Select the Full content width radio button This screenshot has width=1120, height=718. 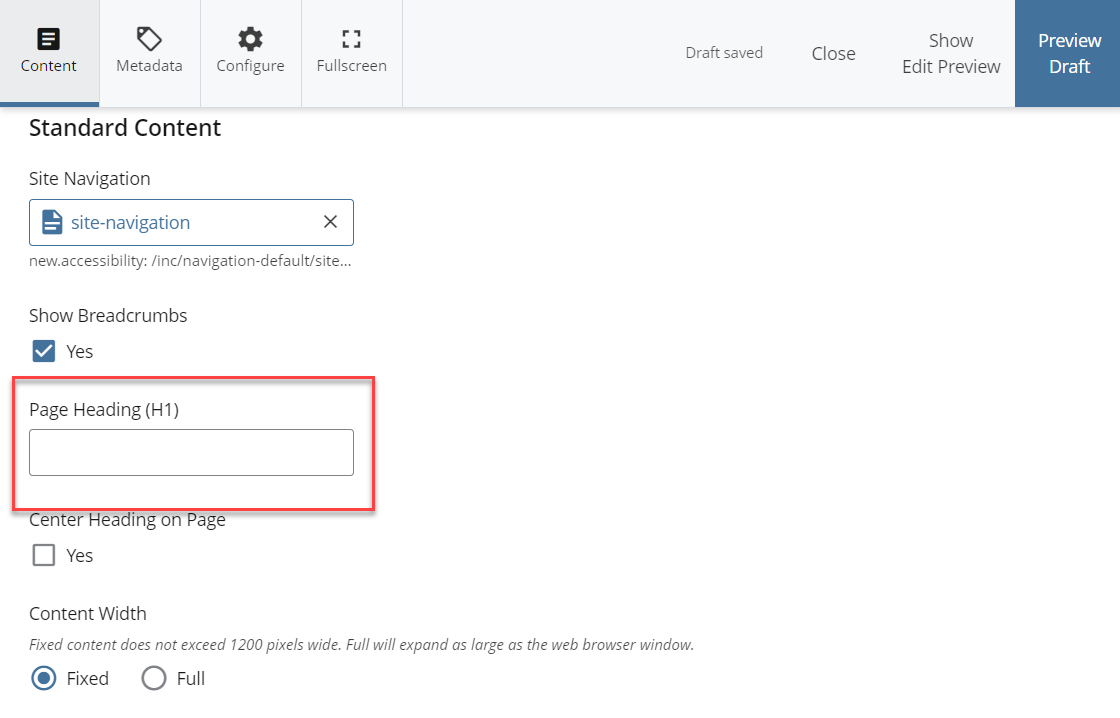[154, 678]
